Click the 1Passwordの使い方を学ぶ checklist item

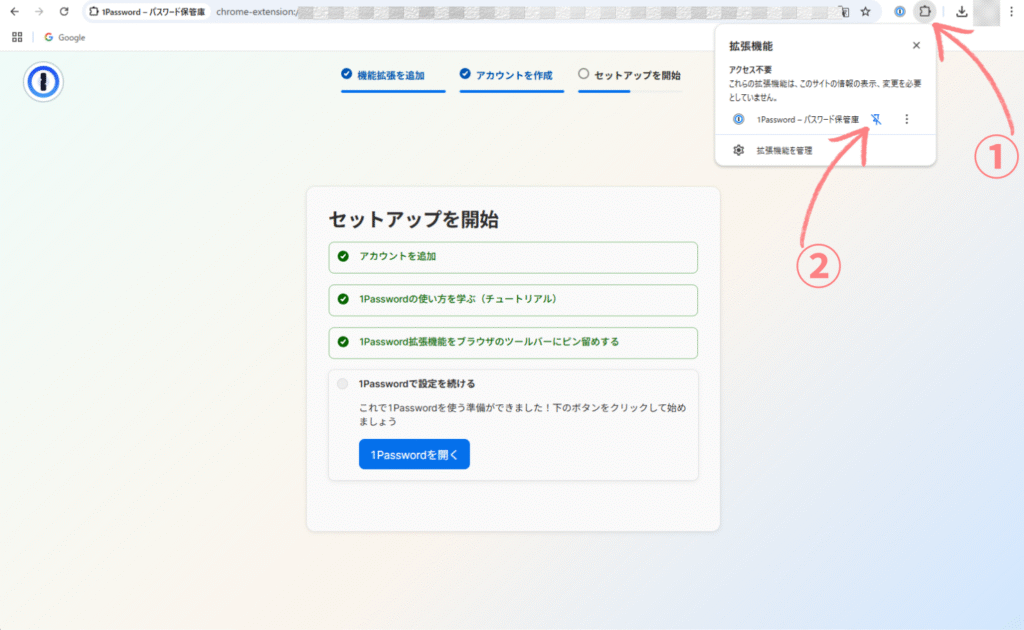click(x=513, y=300)
